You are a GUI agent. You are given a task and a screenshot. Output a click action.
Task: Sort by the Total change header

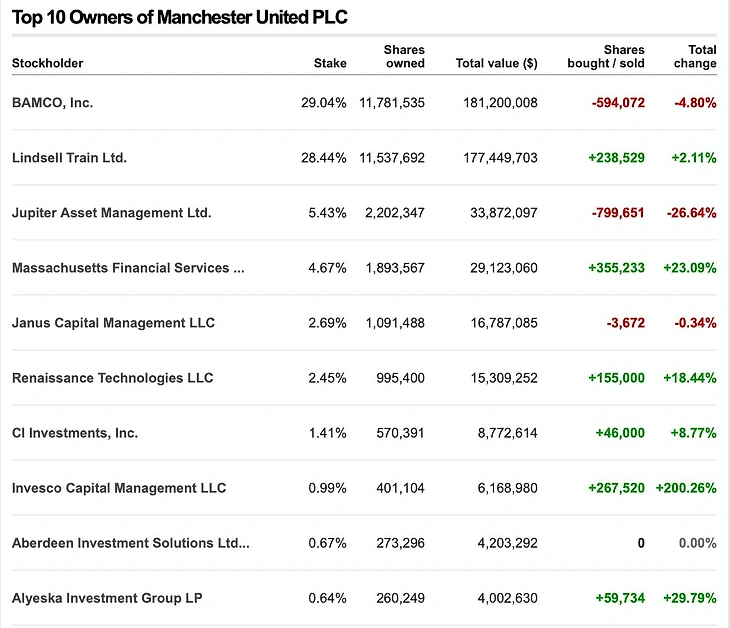coord(695,56)
